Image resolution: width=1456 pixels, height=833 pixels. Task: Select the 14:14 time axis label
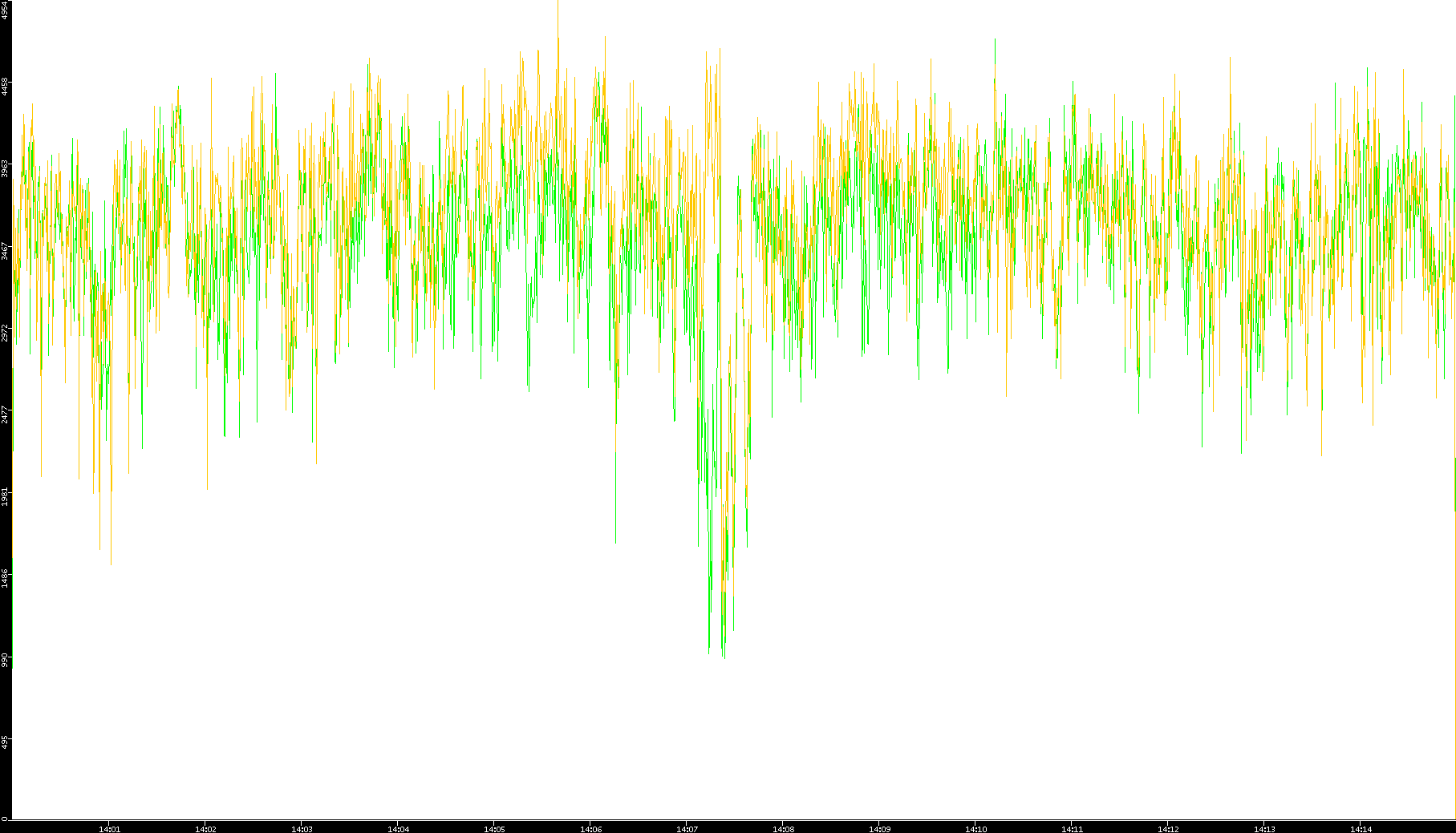[1361, 829]
